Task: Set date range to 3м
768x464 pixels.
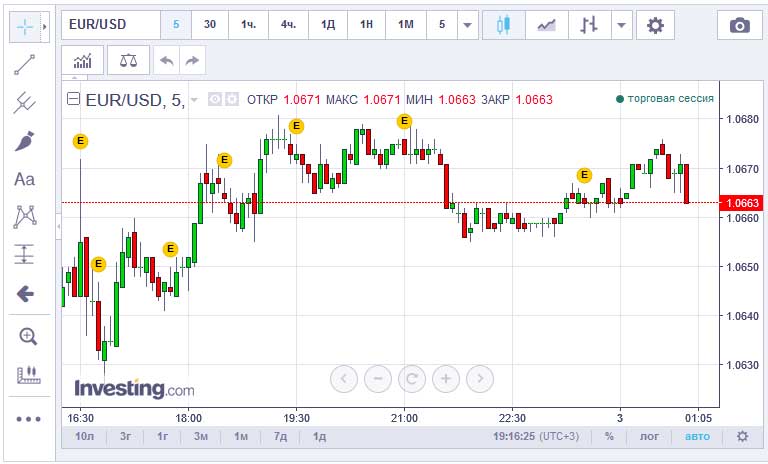Action: click(201, 436)
